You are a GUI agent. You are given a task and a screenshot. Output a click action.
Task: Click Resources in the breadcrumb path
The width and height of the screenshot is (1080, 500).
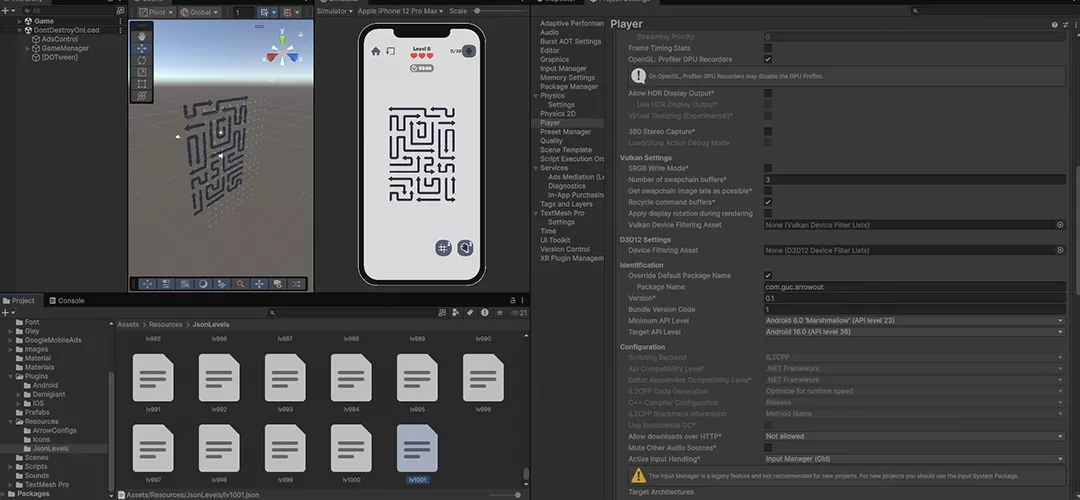[x=166, y=325]
